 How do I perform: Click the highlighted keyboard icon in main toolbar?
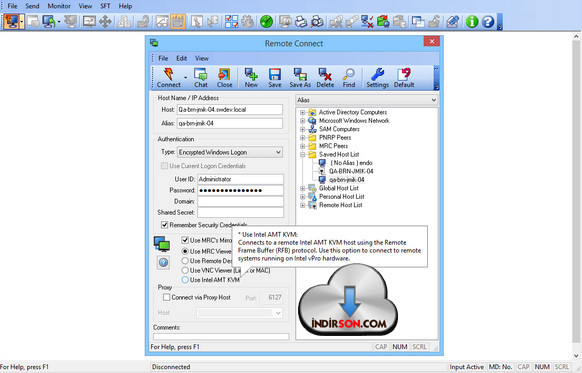pos(178,22)
